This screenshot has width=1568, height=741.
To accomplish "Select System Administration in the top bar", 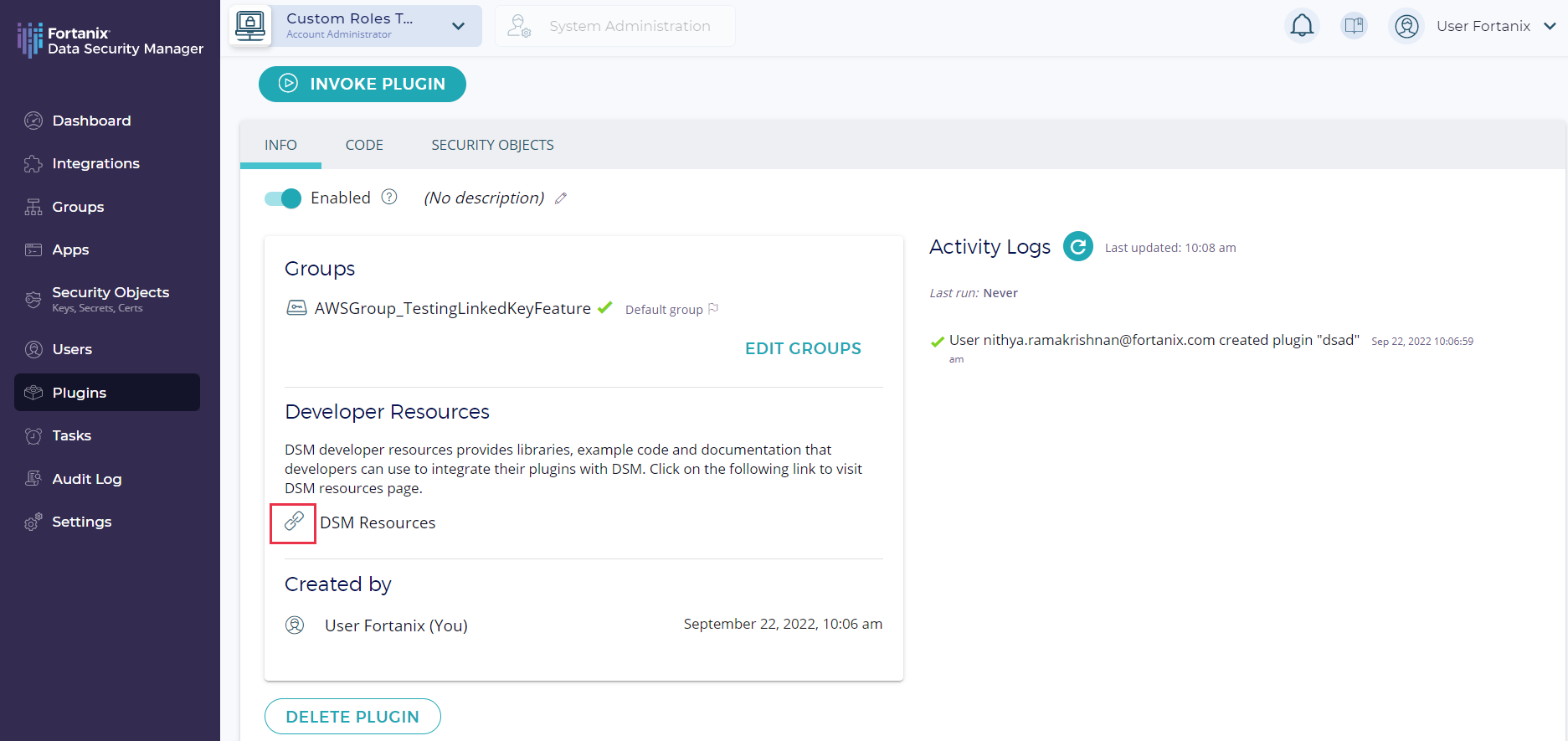I will click(x=615, y=26).
